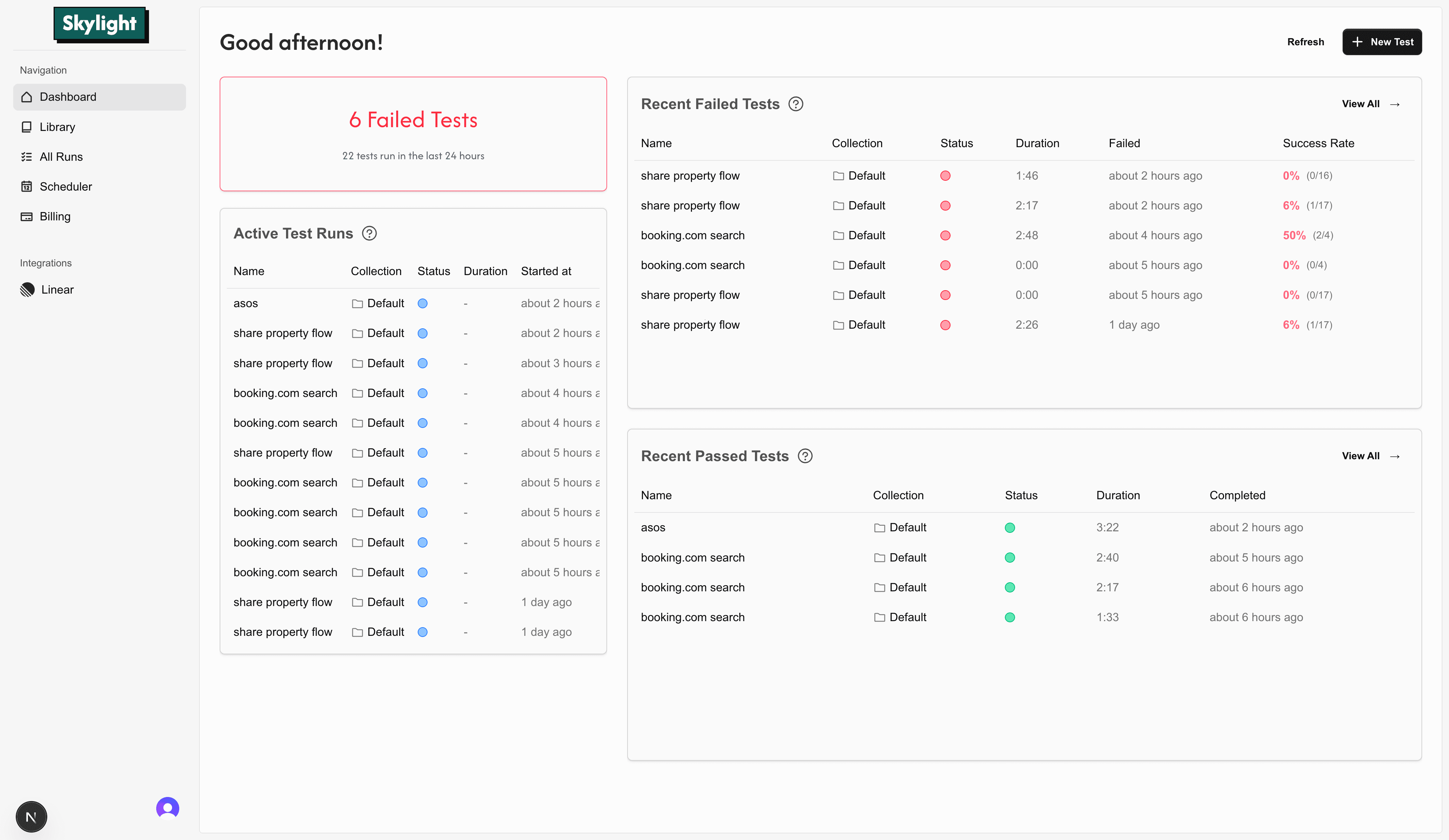Click the round N badge icon

tap(31, 817)
